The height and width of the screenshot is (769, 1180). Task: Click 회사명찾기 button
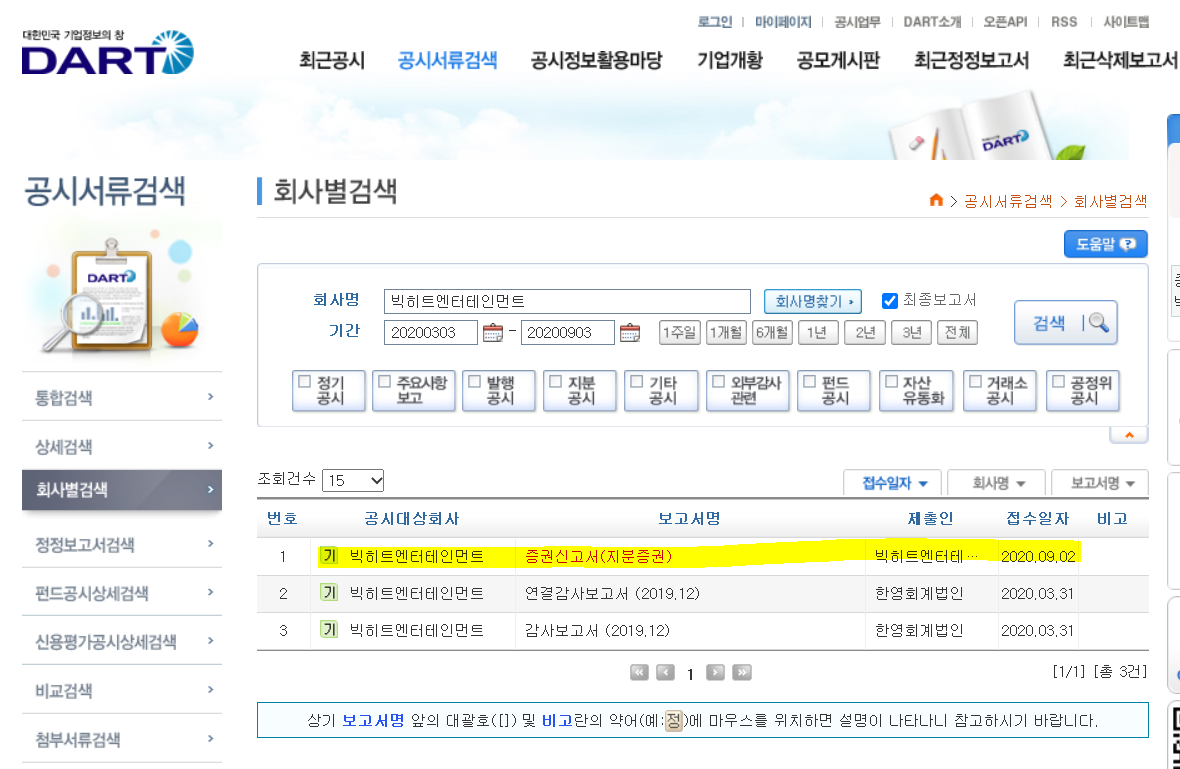pos(813,301)
